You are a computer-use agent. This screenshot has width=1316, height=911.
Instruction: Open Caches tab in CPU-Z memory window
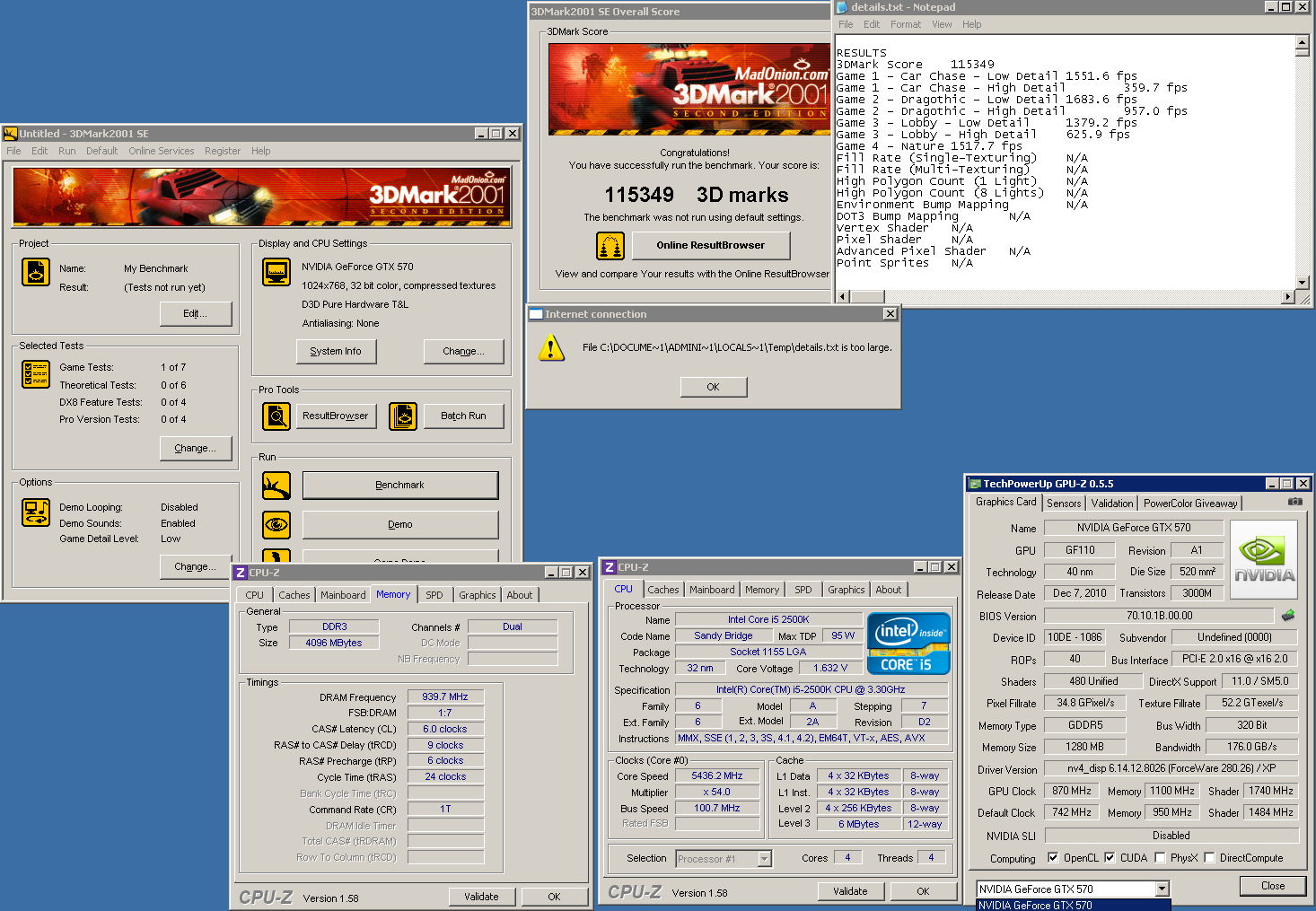pyautogui.click(x=294, y=595)
